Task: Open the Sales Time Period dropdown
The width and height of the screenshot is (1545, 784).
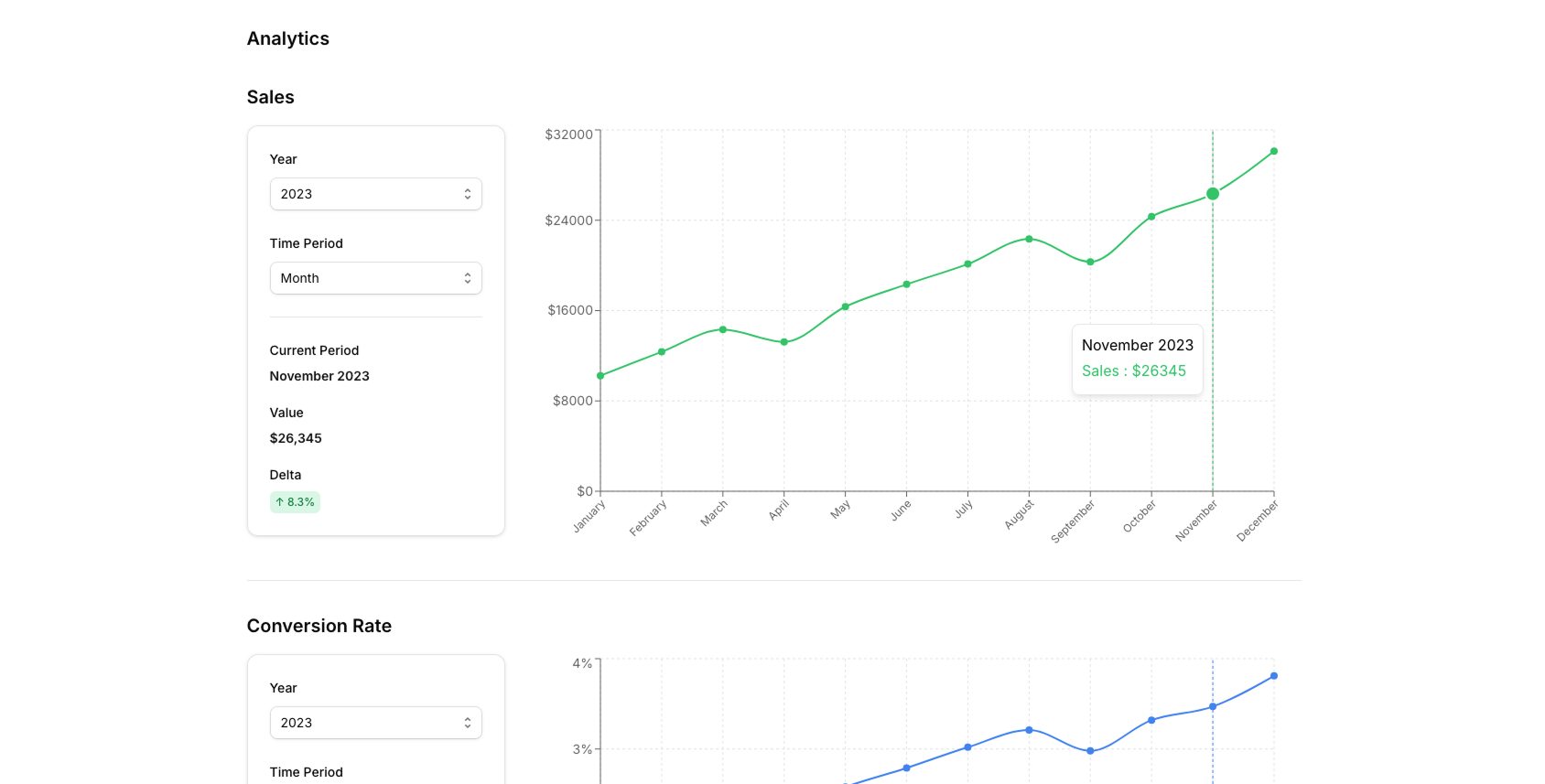Action: [375, 278]
